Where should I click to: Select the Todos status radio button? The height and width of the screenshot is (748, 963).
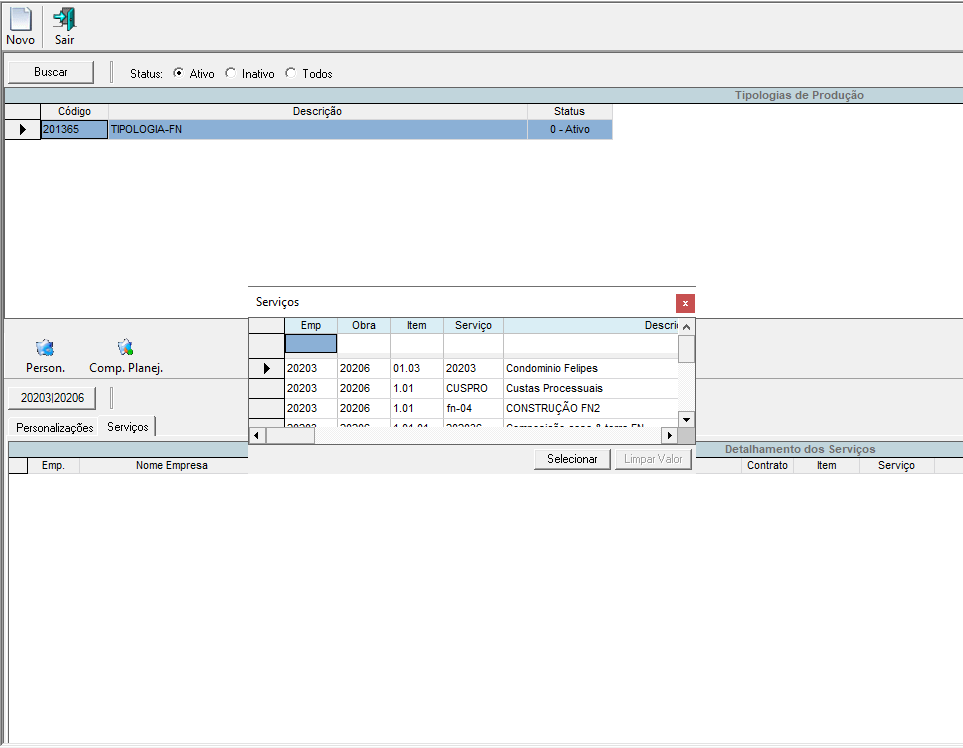291,73
